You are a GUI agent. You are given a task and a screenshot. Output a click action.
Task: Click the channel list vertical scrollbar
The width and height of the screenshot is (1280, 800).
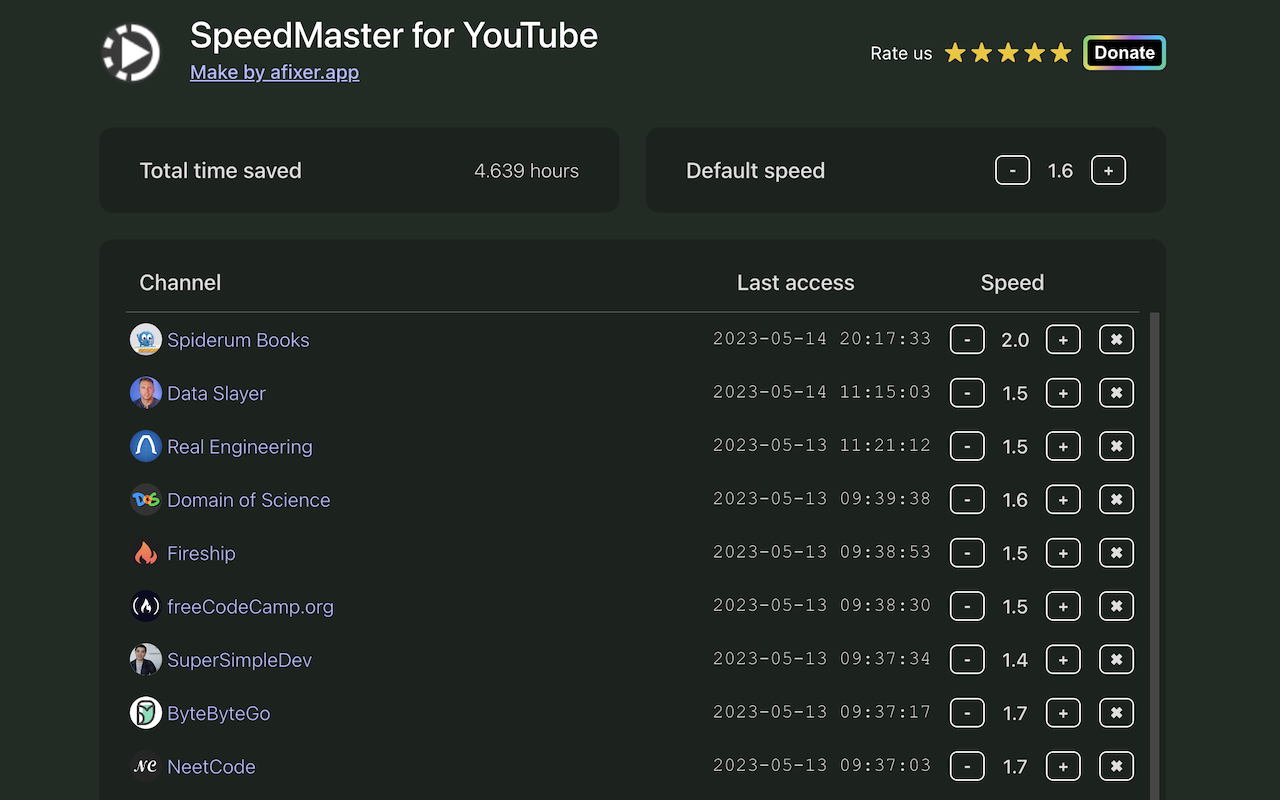pyautogui.click(x=1155, y=556)
